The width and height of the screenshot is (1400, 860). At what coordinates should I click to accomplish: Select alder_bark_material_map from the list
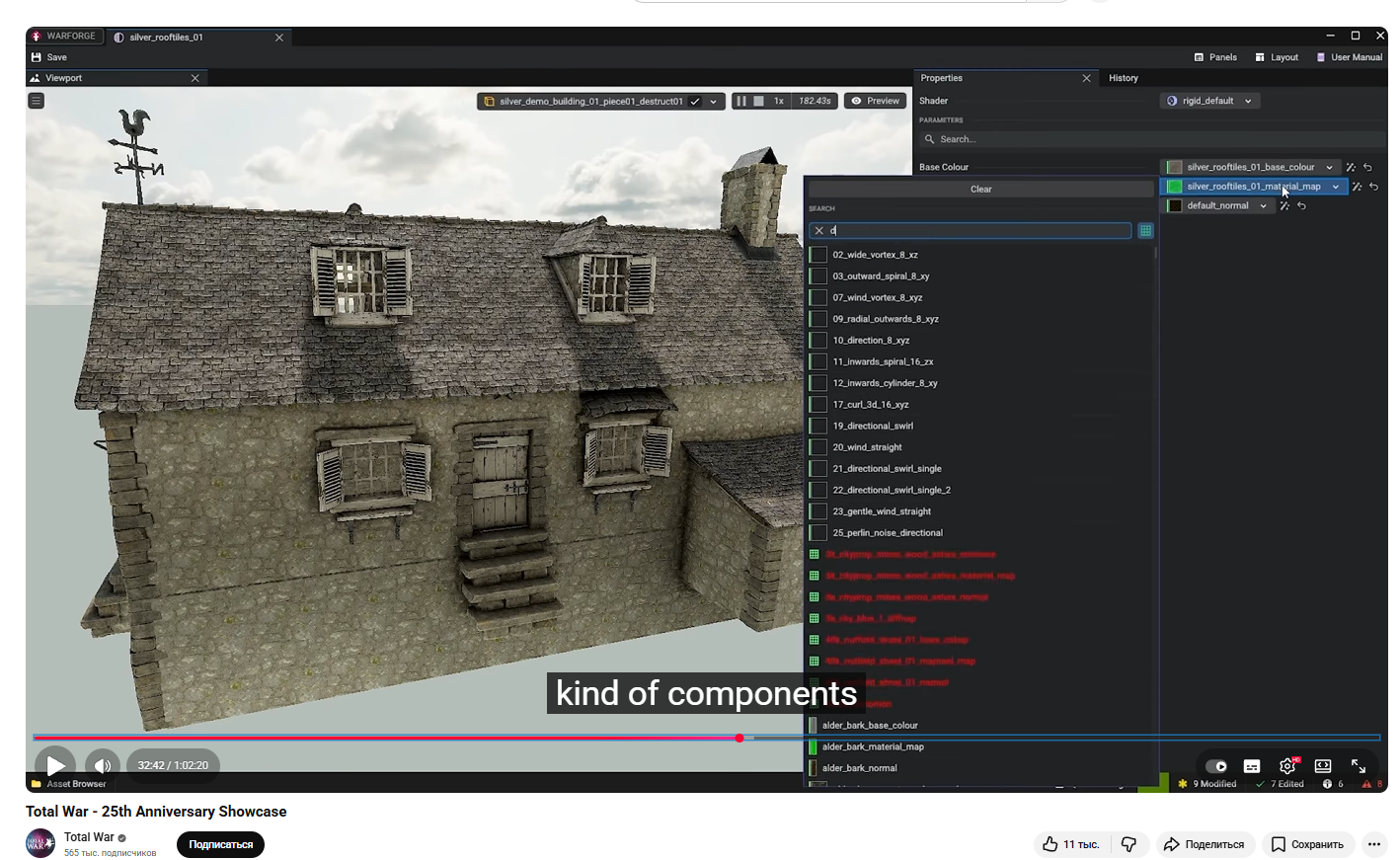pyautogui.click(x=873, y=747)
